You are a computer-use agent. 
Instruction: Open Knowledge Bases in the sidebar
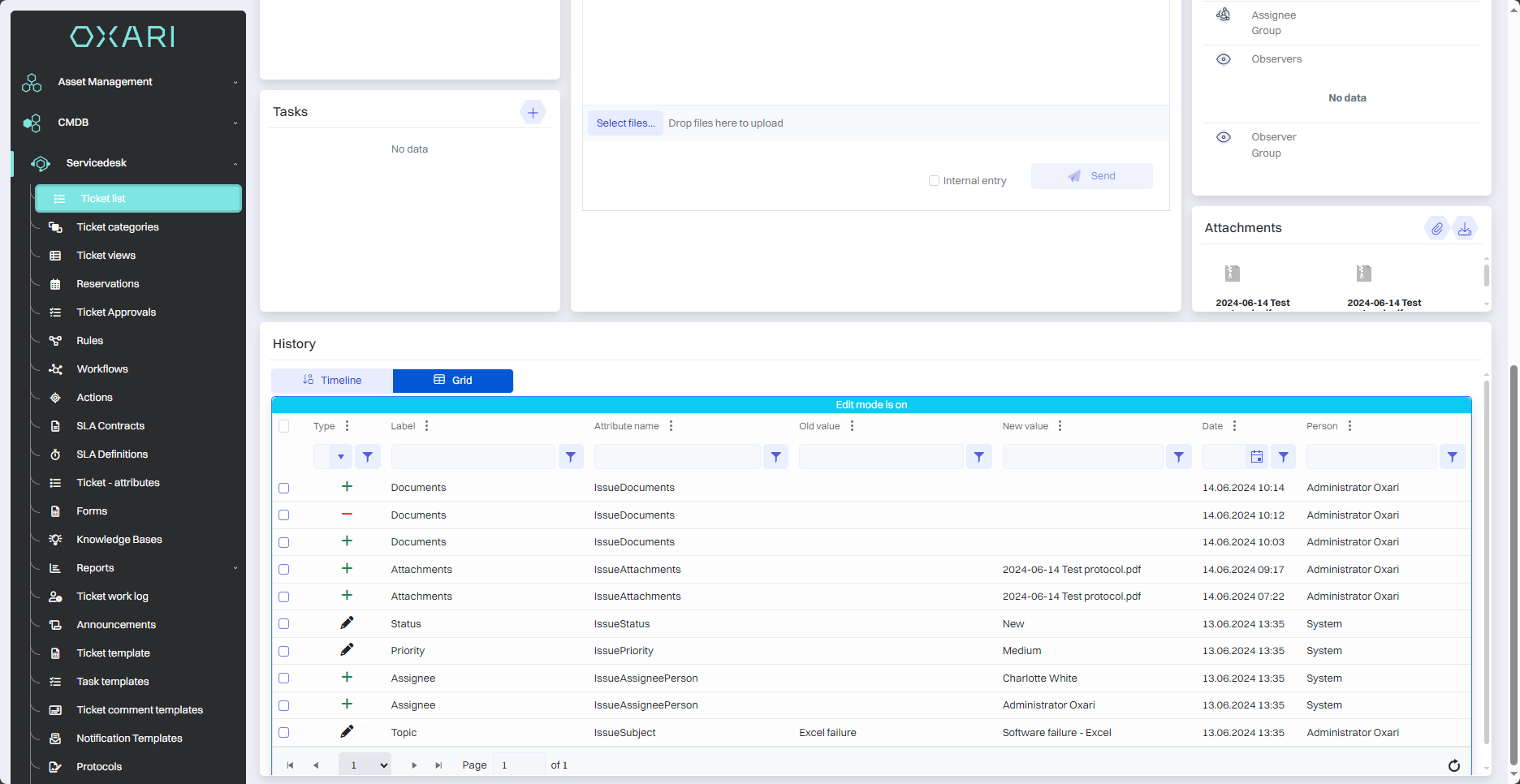[119, 540]
